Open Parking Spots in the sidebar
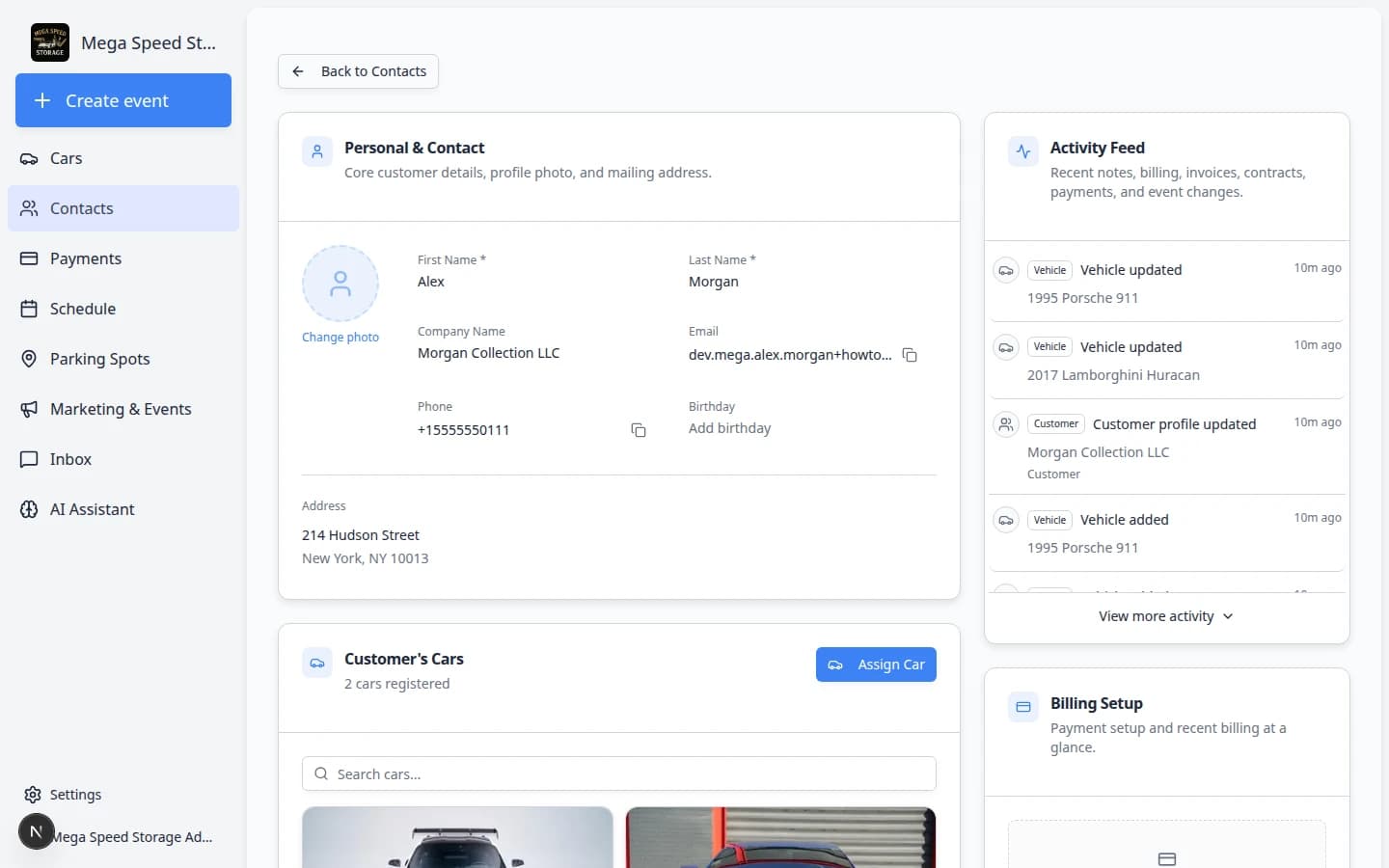Viewport: 1389px width, 868px height. pyautogui.click(x=123, y=359)
